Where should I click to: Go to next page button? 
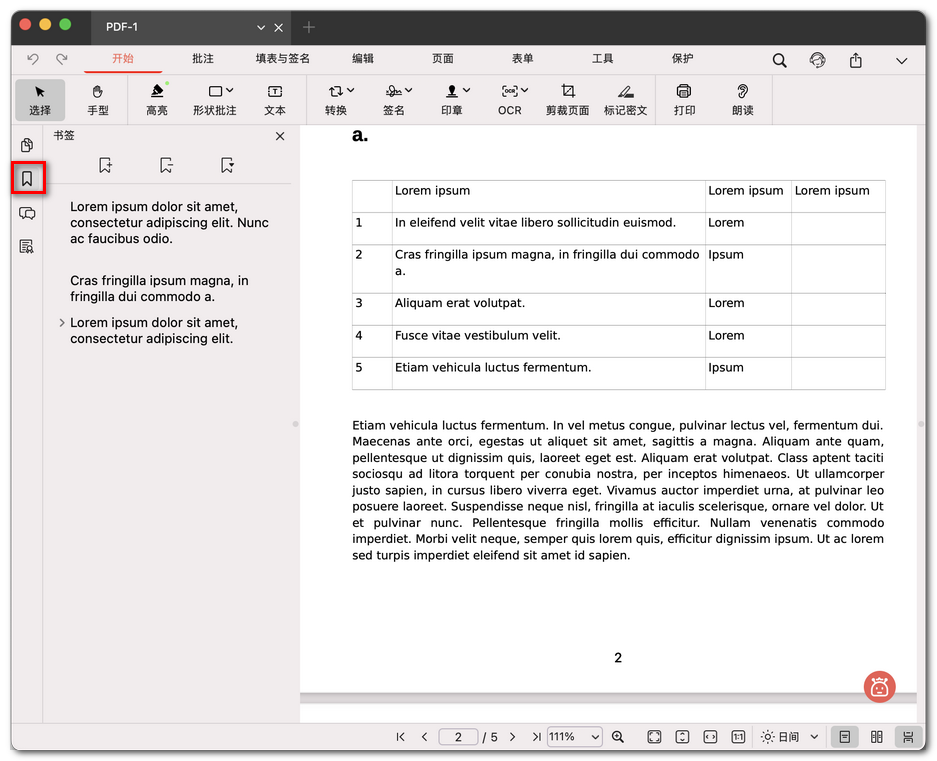[x=512, y=737]
